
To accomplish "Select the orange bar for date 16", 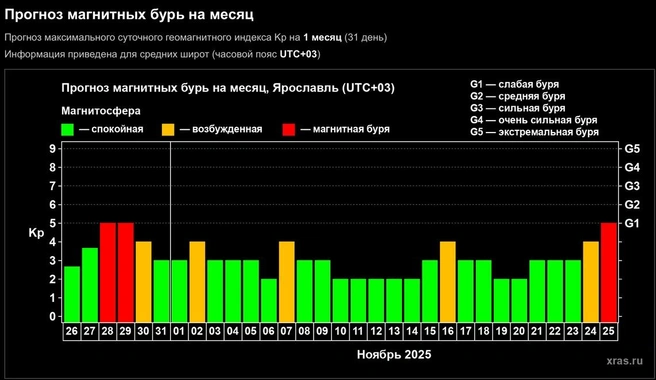I will pyautogui.click(x=448, y=282).
